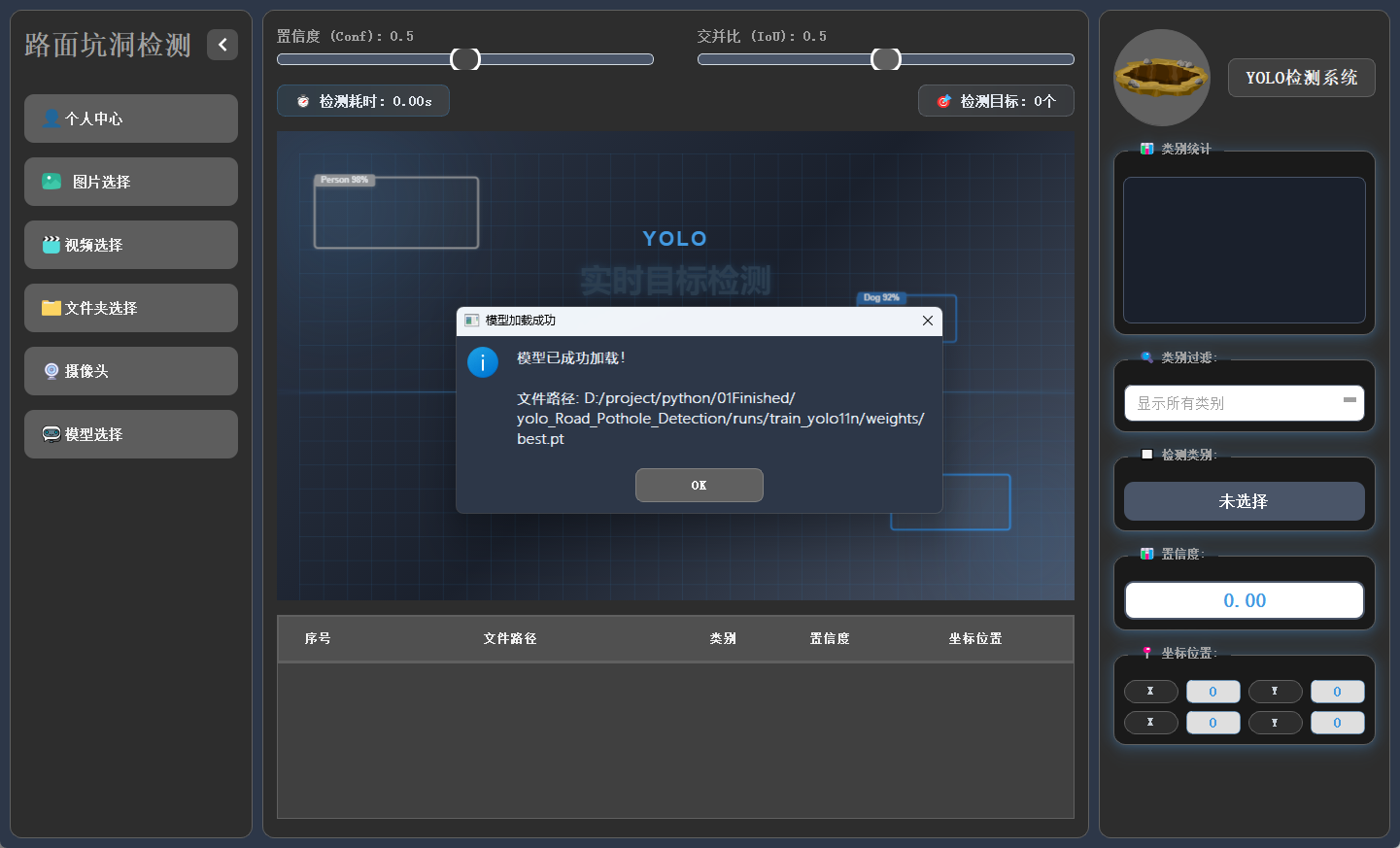Click the dartboard icon beside 检测目标
The image size is (1400, 848).
(944, 100)
